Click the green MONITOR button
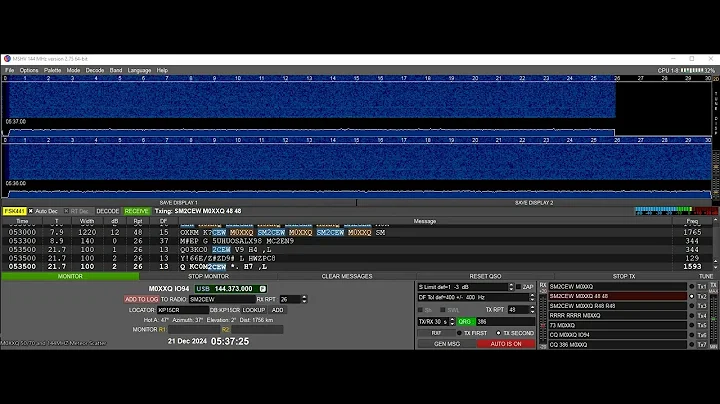The image size is (720, 404). tap(70, 276)
